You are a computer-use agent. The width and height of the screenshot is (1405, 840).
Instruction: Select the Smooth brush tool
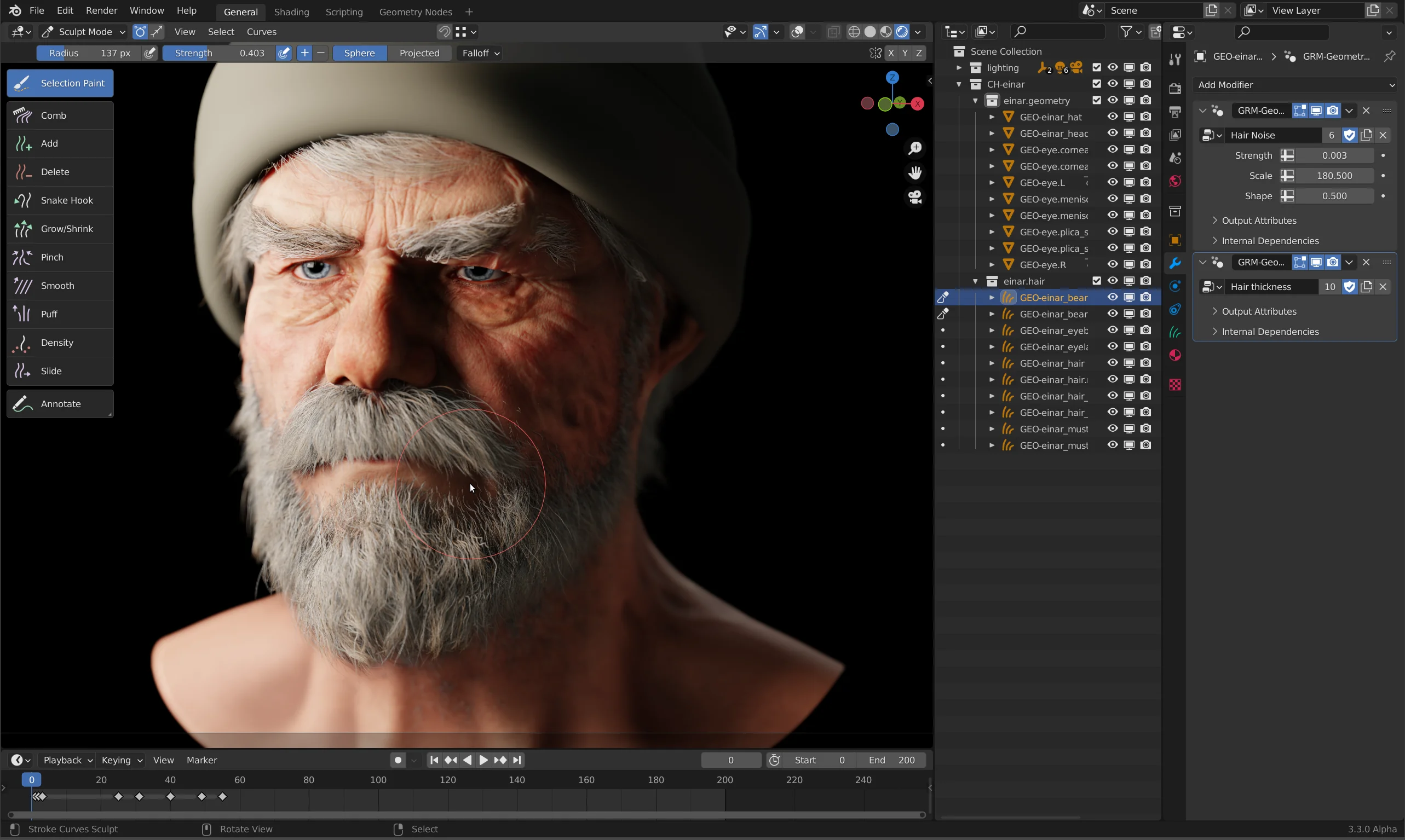[57, 285]
